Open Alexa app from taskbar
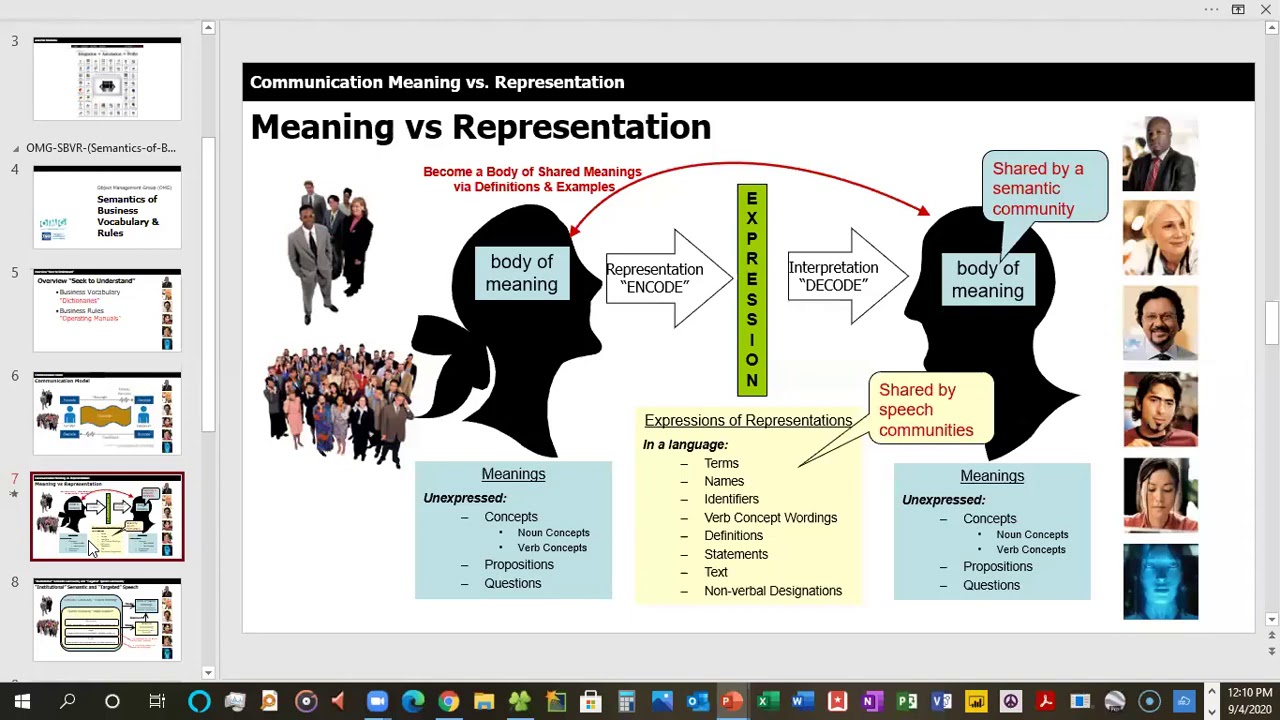The image size is (1280, 720). (x=199, y=701)
